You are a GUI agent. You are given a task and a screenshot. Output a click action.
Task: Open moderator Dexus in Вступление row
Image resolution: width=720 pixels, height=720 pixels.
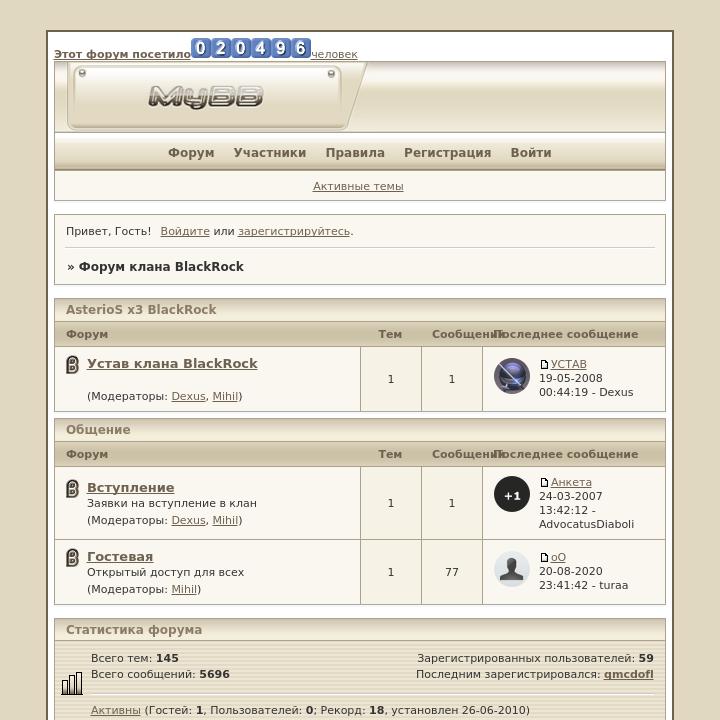tap(188, 520)
